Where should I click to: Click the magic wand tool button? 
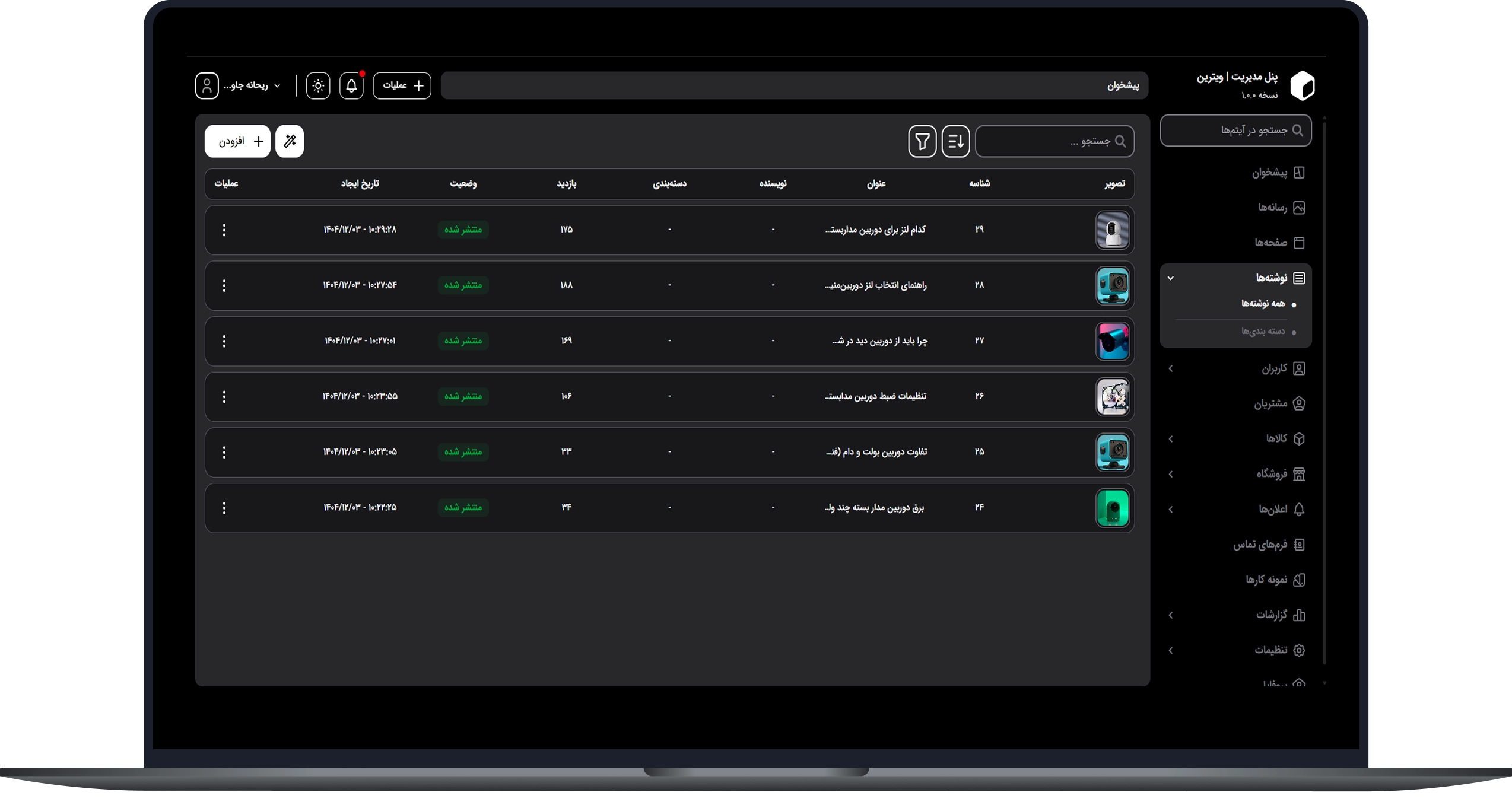(x=290, y=141)
